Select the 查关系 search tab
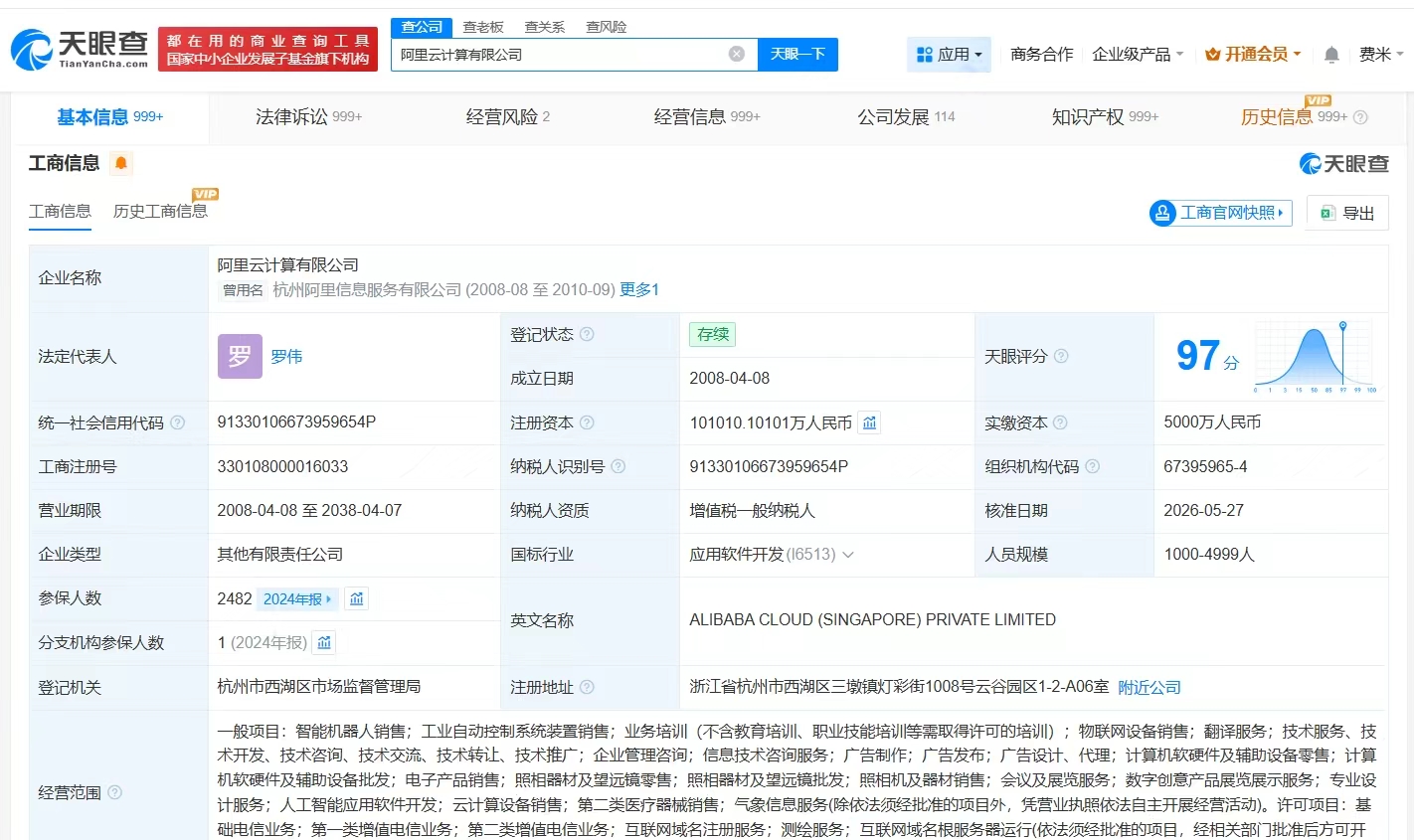 coord(545,27)
